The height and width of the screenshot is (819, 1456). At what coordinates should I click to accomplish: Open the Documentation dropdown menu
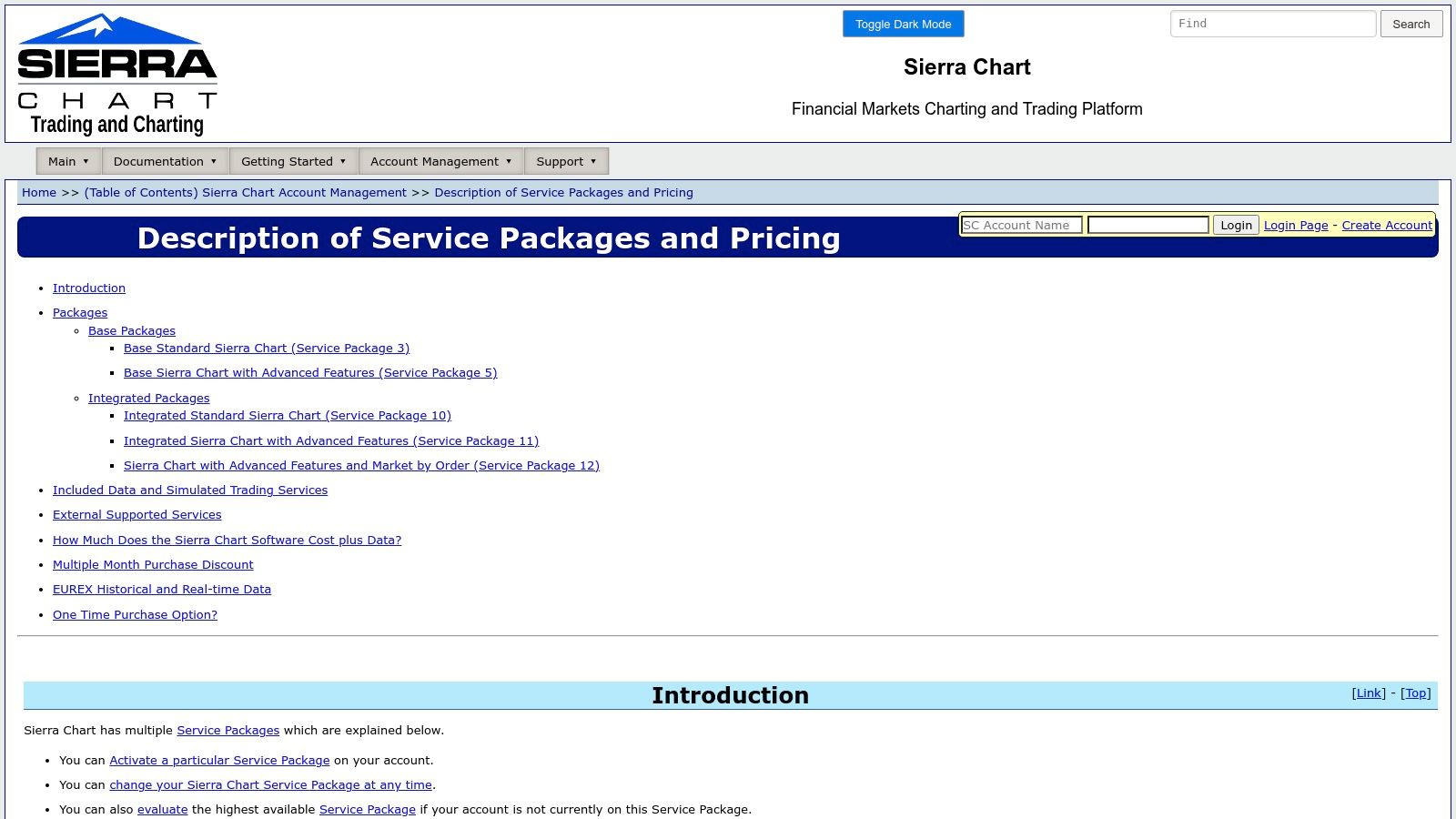165,161
